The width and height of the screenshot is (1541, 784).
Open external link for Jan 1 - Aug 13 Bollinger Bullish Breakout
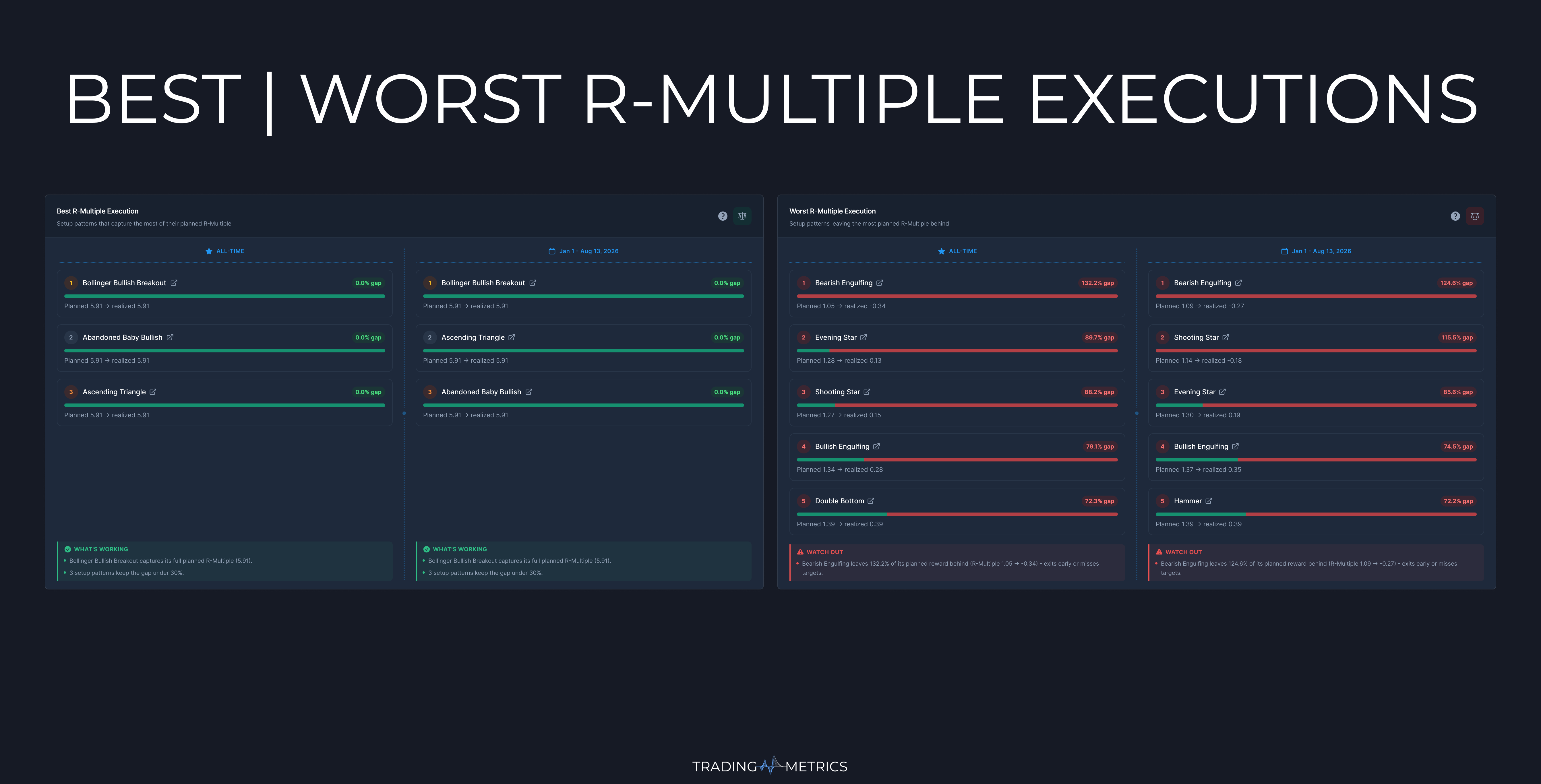pos(533,283)
